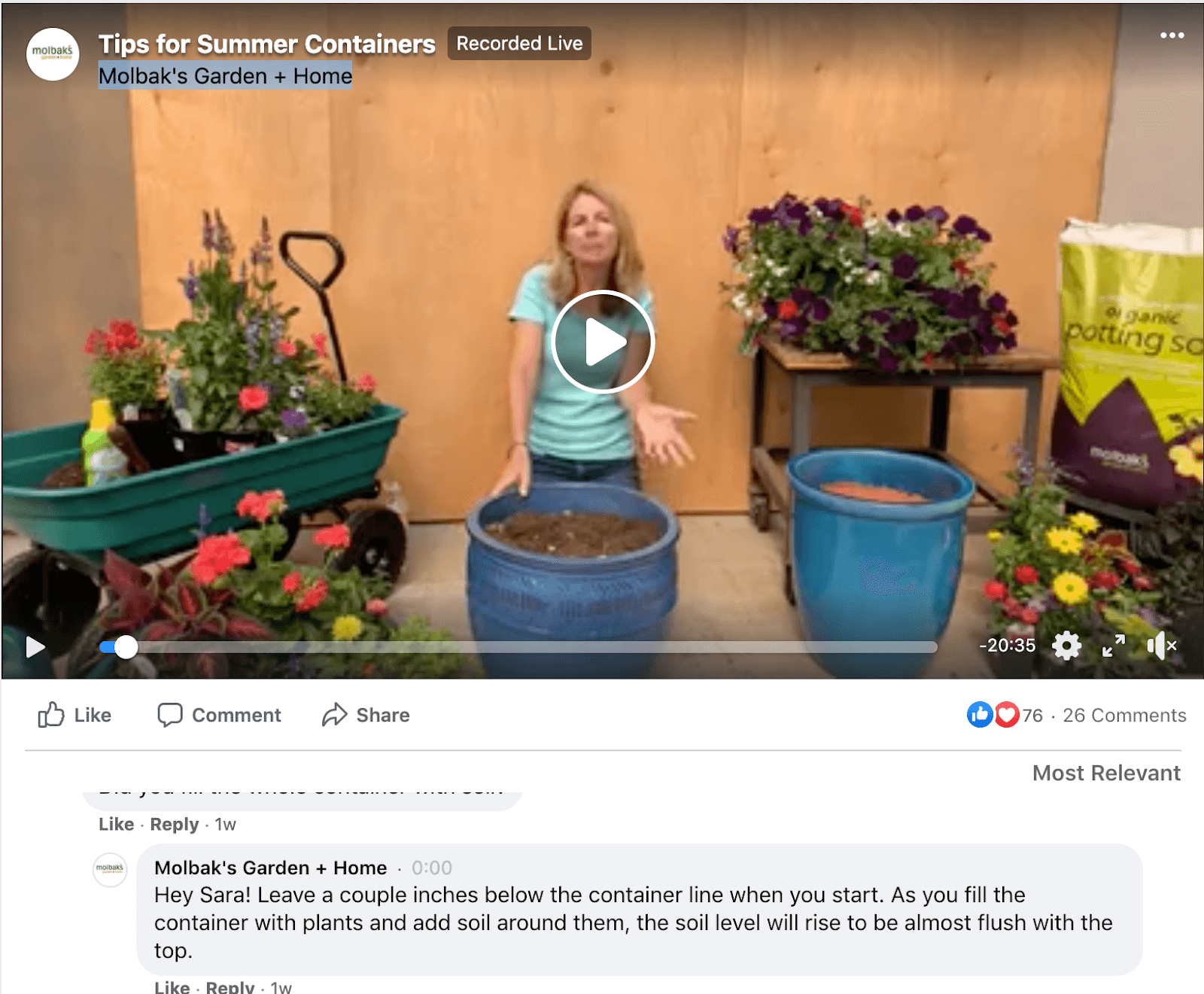The width and height of the screenshot is (1204, 994).
Task: Click the 0:00 timestamp in Molbak's comment
Action: click(432, 868)
